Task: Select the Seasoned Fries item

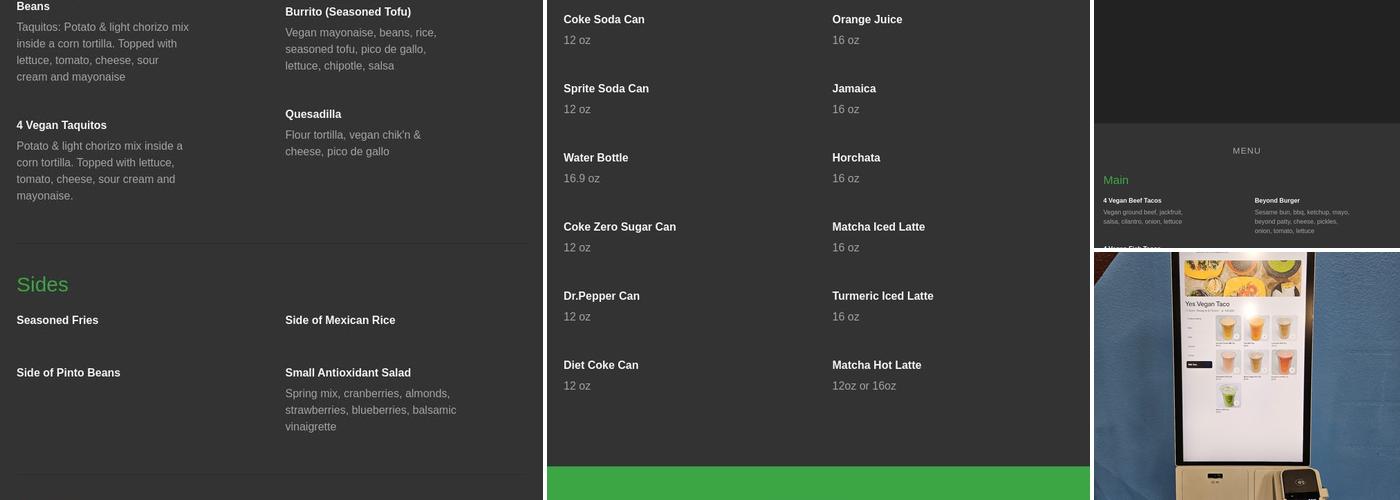Action: pyautogui.click(x=57, y=321)
